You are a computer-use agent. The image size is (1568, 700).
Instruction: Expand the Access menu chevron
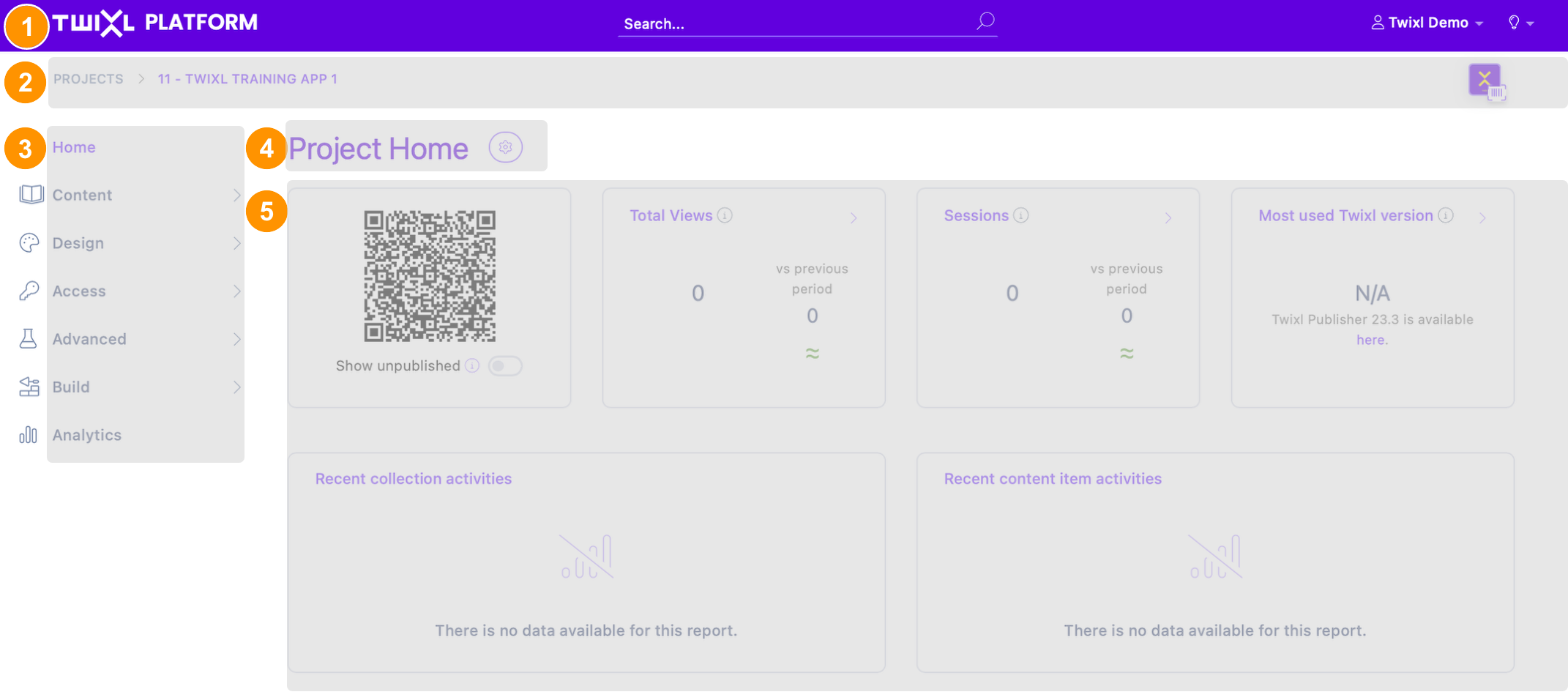point(236,291)
